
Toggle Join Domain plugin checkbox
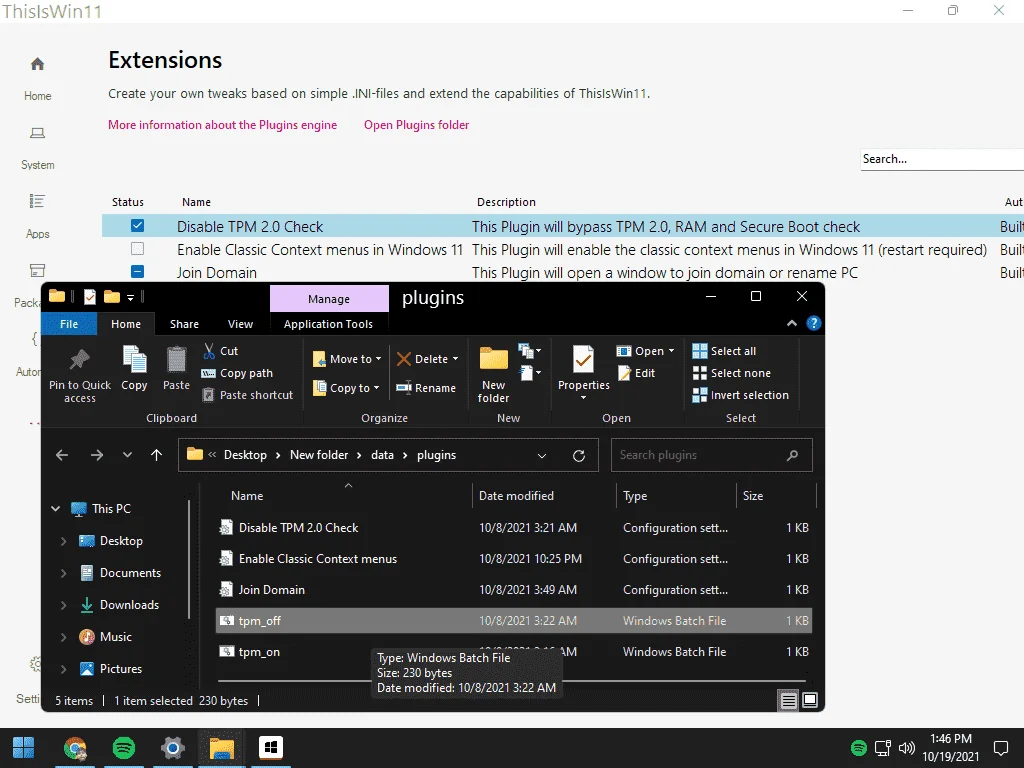[x=137, y=272]
